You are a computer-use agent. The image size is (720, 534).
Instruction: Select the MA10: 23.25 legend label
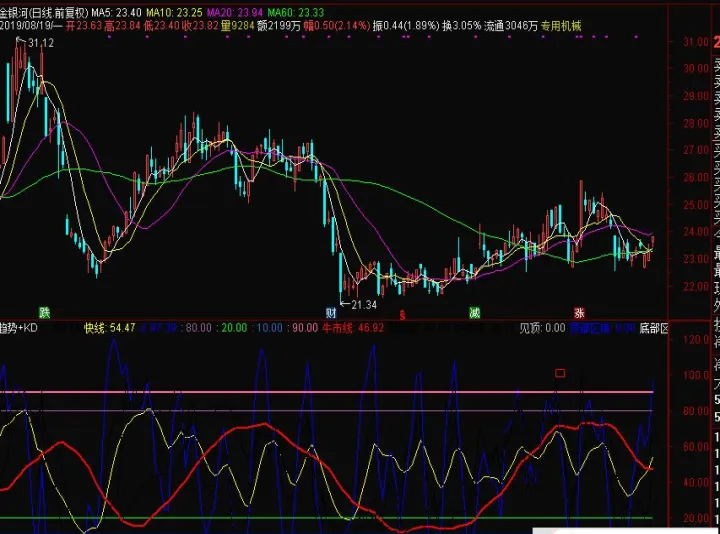tap(174, 12)
